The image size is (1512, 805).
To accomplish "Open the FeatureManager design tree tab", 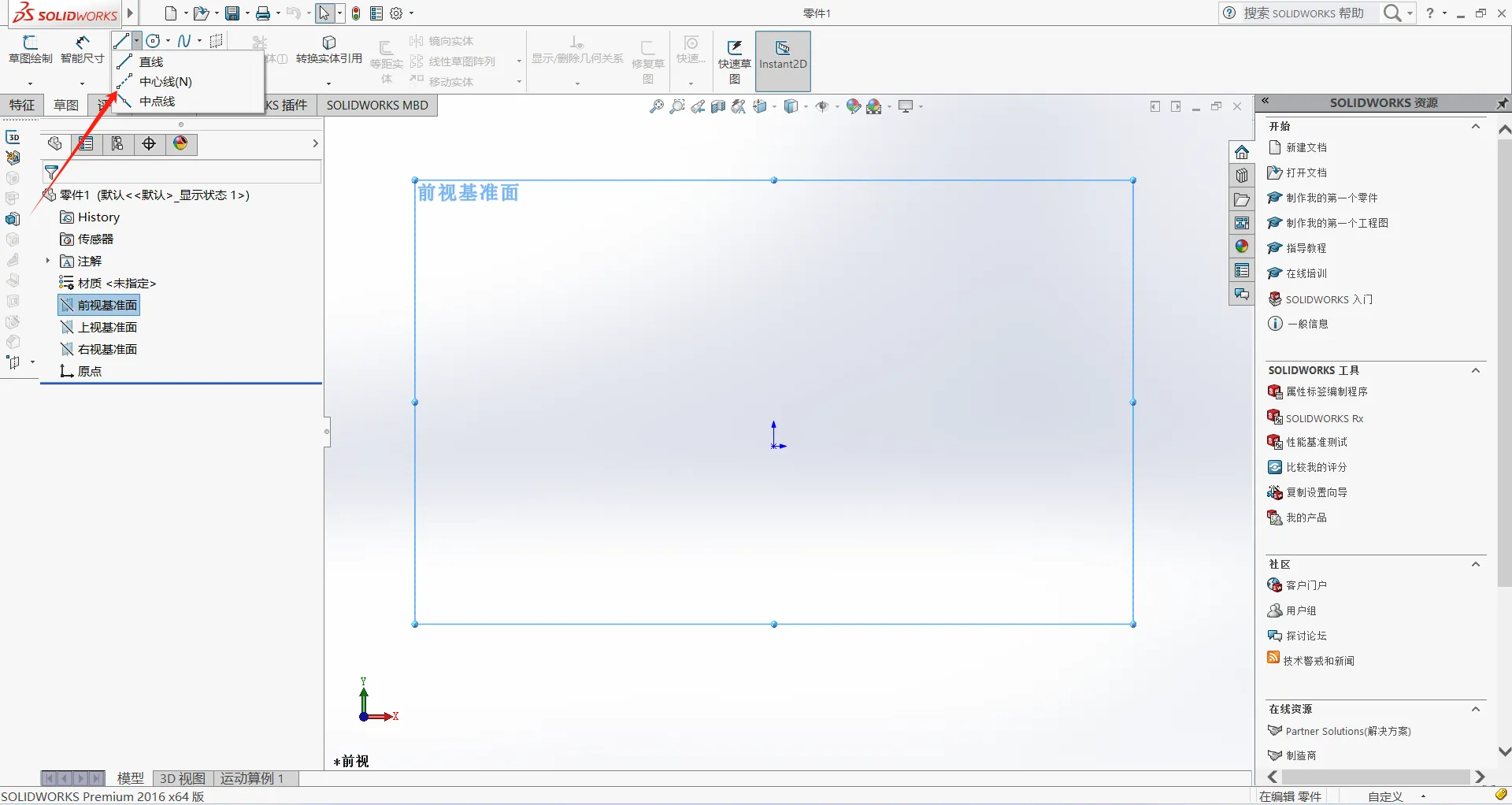I will [x=54, y=143].
